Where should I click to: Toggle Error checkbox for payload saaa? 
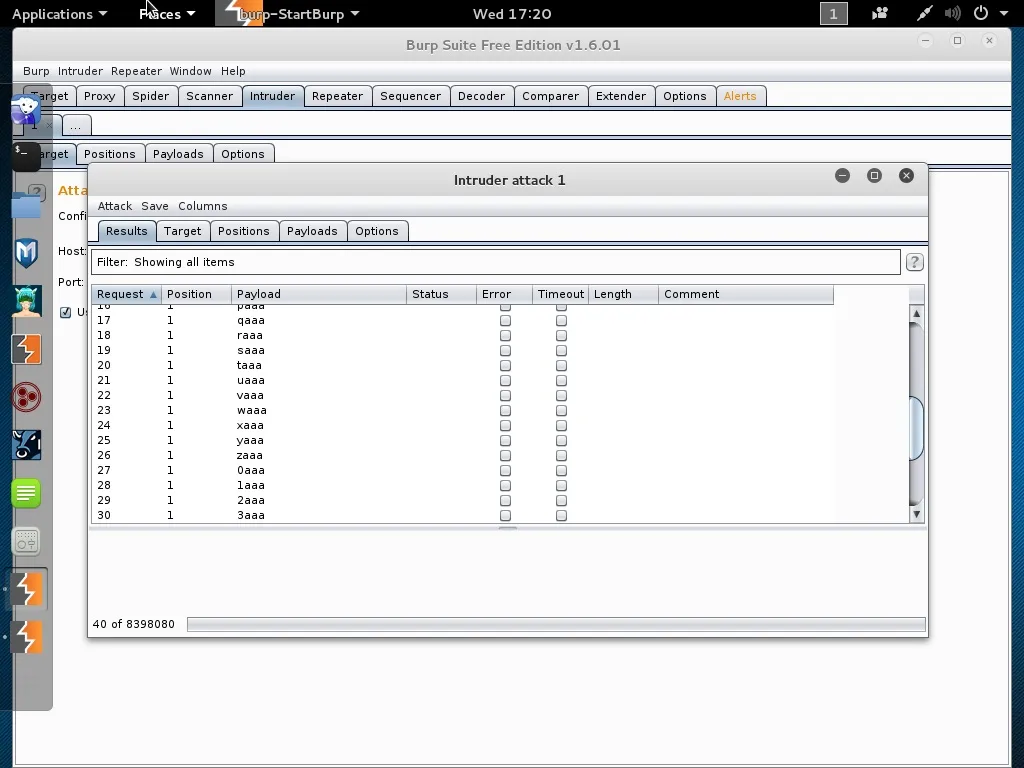click(x=505, y=351)
